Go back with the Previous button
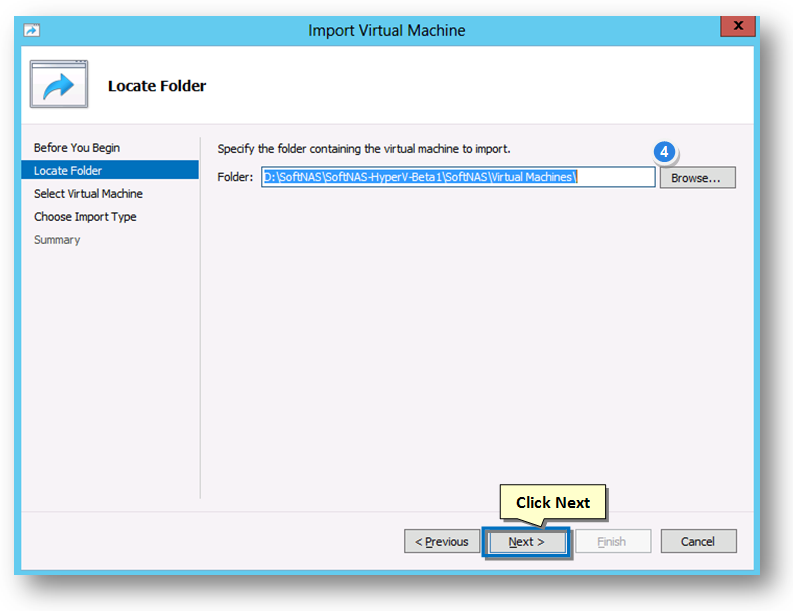The width and height of the screenshot is (793, 611). point(442,542)
